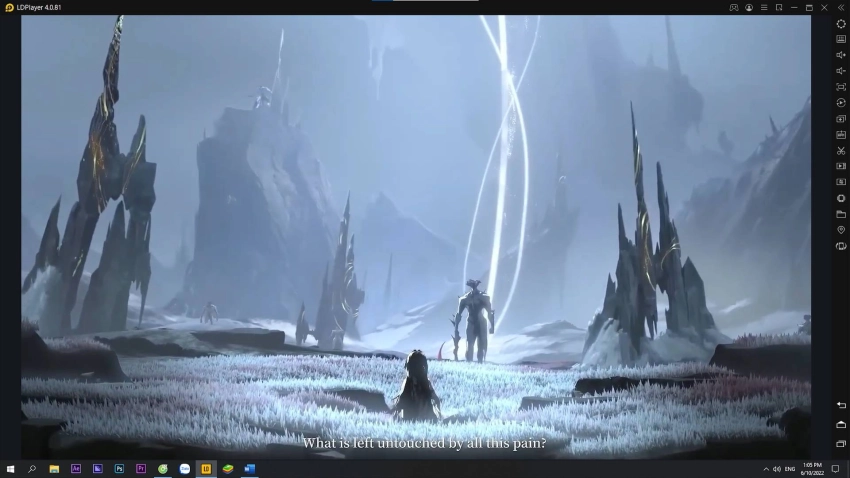Collapse the right sidebar with double chevron
The width and height of the screenshot is (850, 478).
841,7
